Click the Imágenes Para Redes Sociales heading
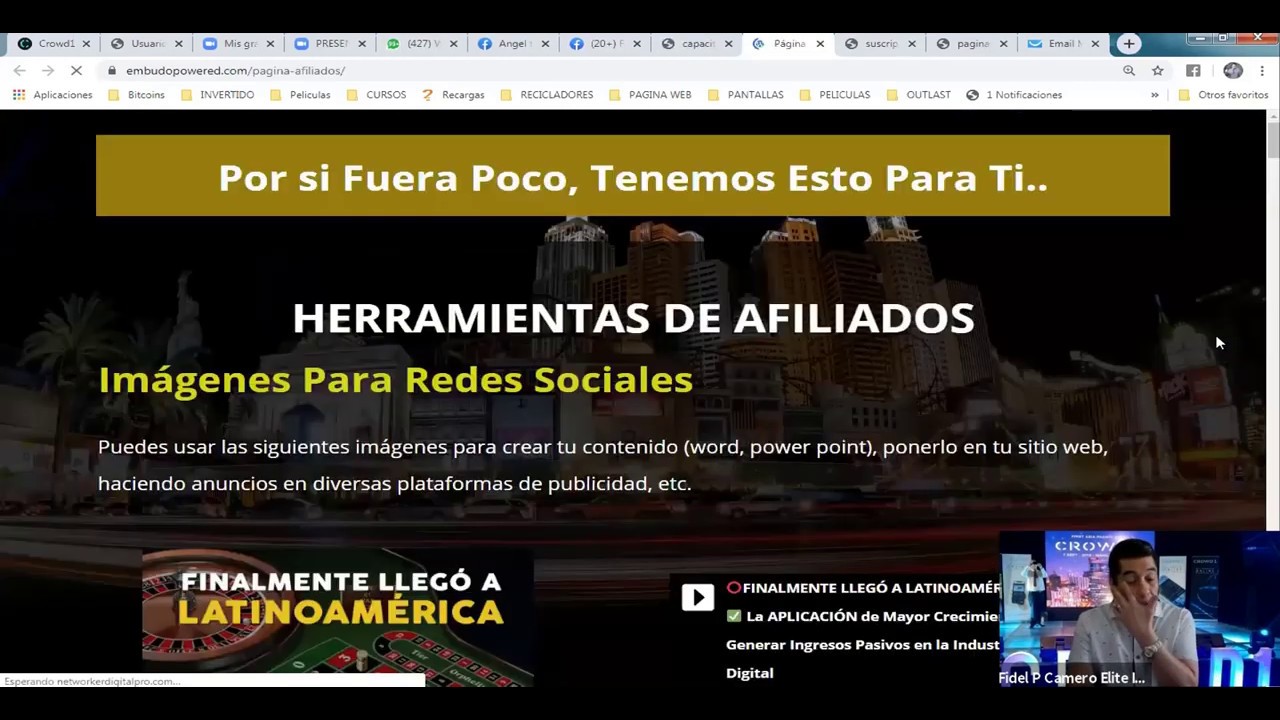Screen dimensions: 1280x720 coord(396,380)
